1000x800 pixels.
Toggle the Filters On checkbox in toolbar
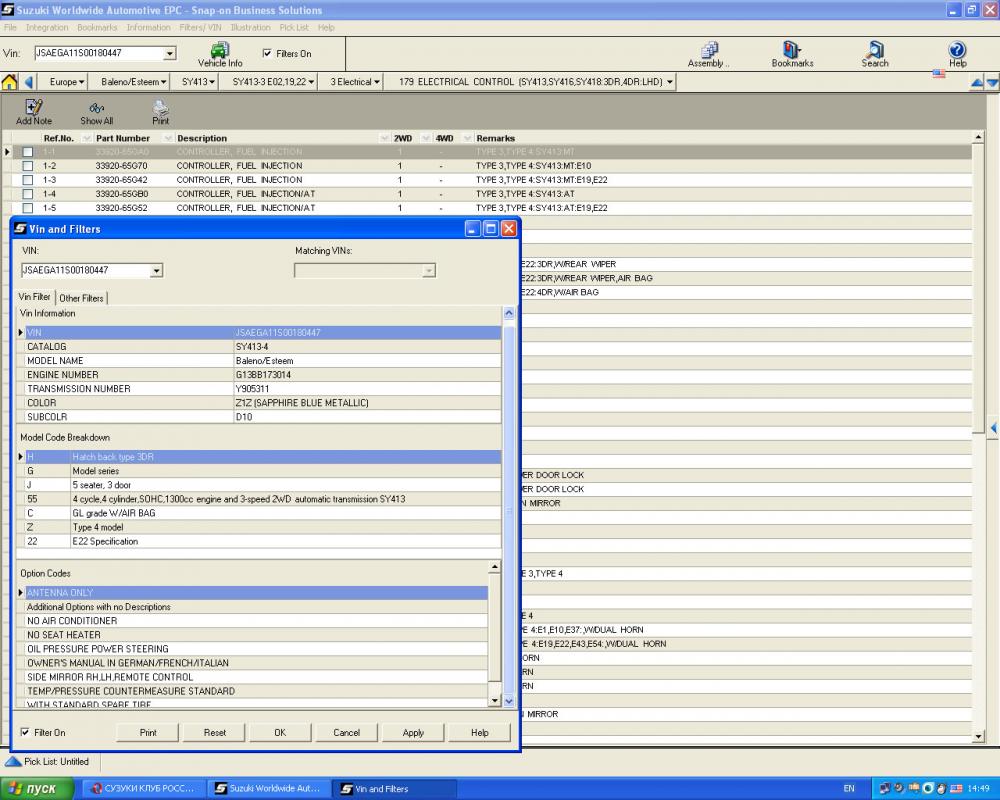click(267, 54)
